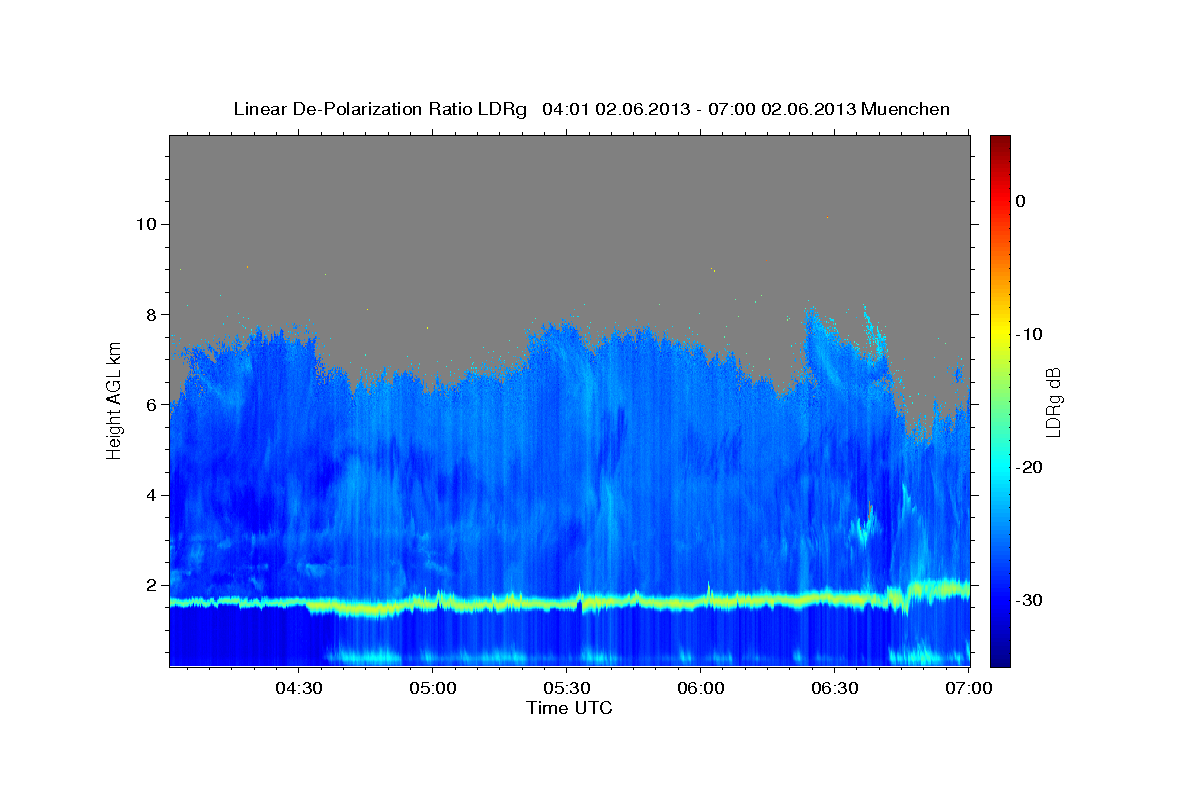
Task: Select the '04:30' time axis label
Action: click(x=298, y=688)
